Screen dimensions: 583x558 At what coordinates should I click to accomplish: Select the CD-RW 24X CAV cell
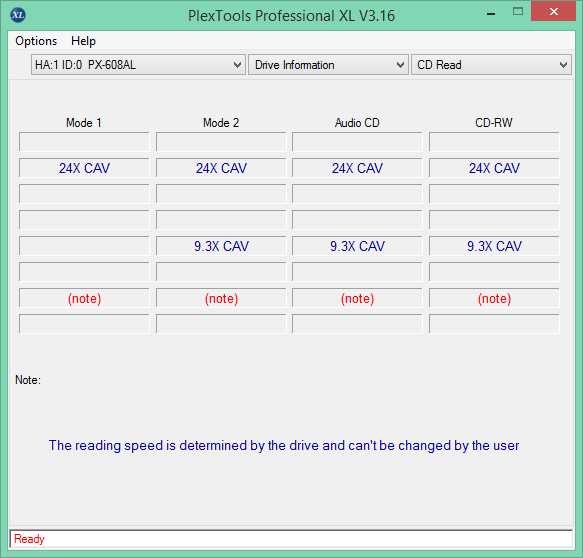pyautogui.click(x=494, y=168)
